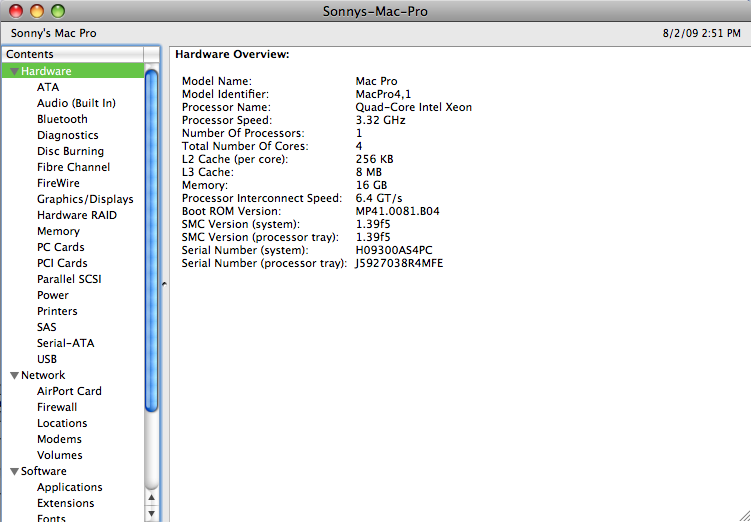Select Disc Burning entry

pos(70,151)
